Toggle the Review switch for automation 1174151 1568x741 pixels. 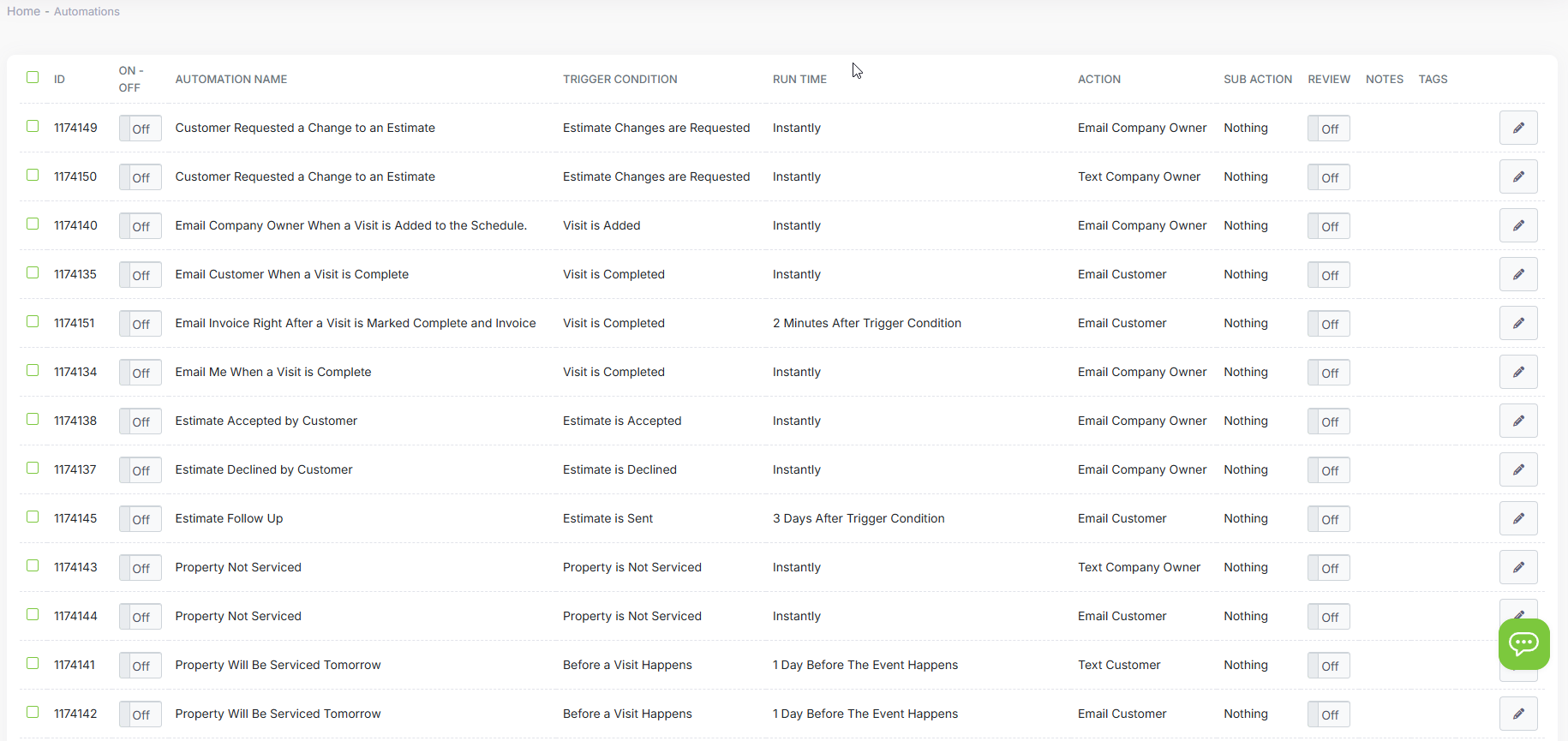point(1328,324)
